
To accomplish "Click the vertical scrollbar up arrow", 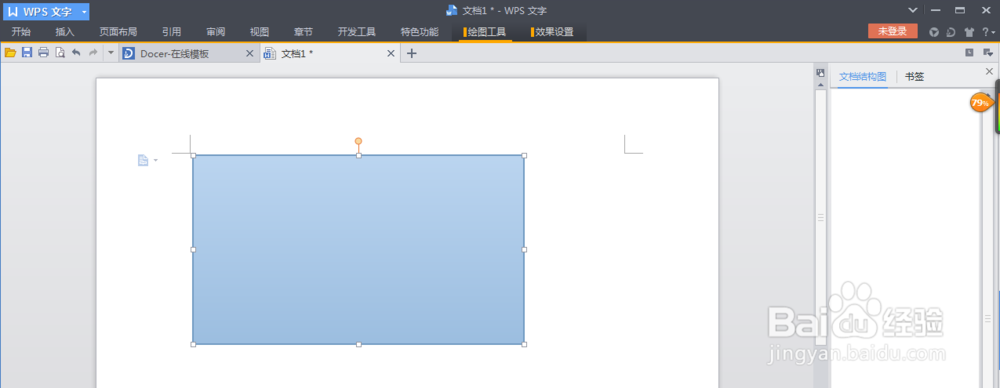I will pos(821,84).
